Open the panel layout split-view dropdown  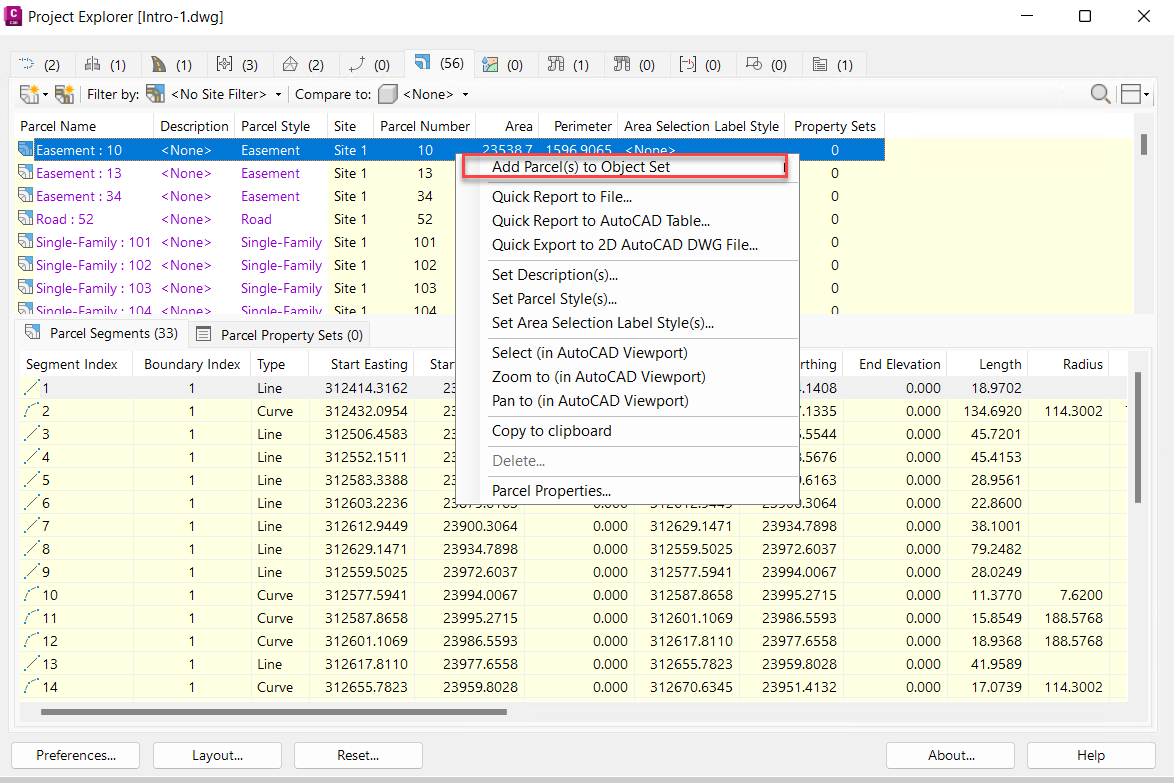tap(1135, 94)
